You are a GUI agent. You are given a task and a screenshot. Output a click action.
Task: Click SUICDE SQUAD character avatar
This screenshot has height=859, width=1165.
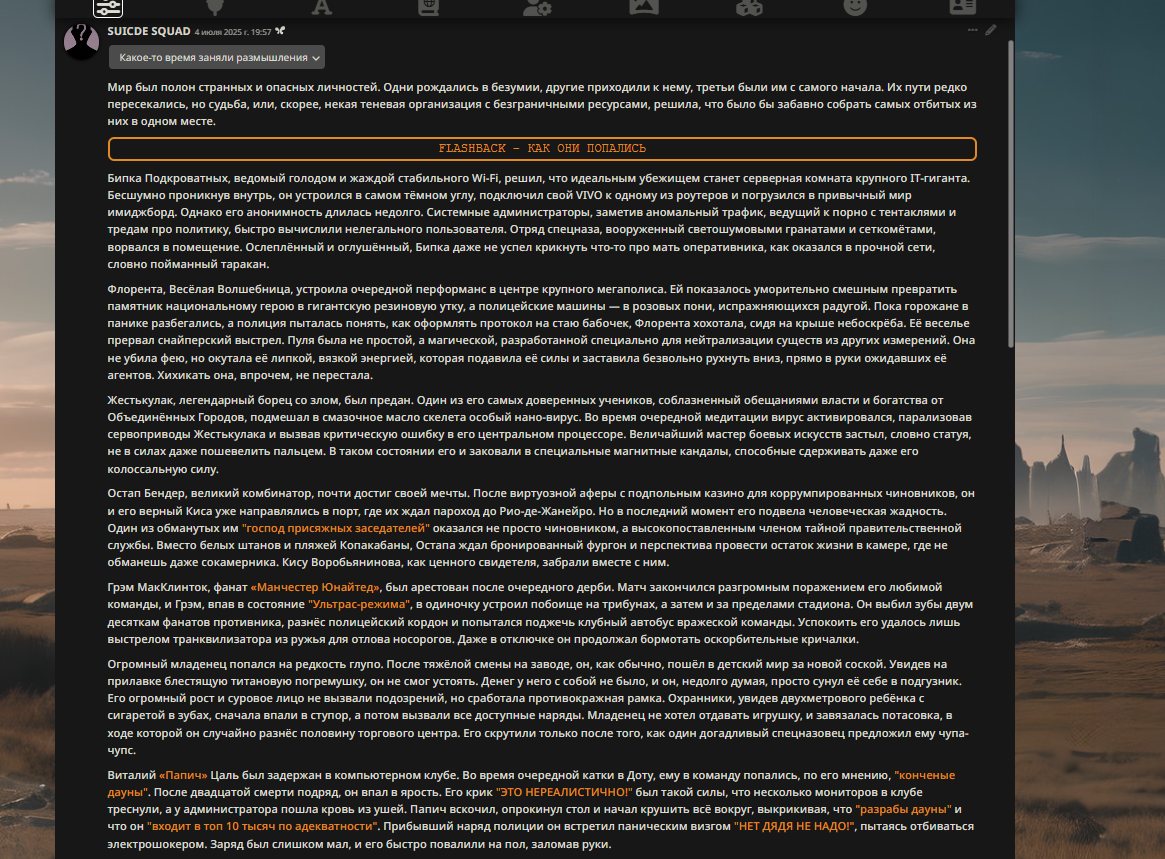82,42
